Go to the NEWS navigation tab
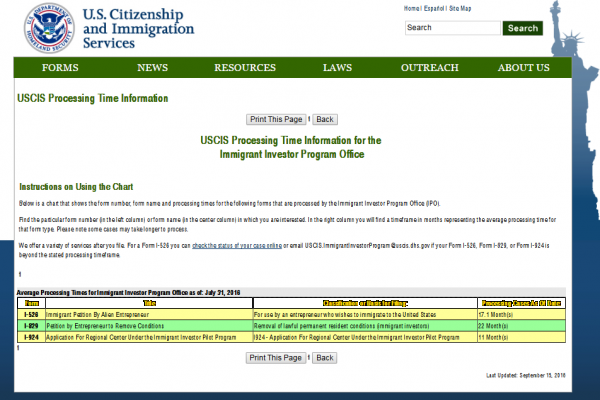Viewport: 600px width, 400px height. [152, 68]
